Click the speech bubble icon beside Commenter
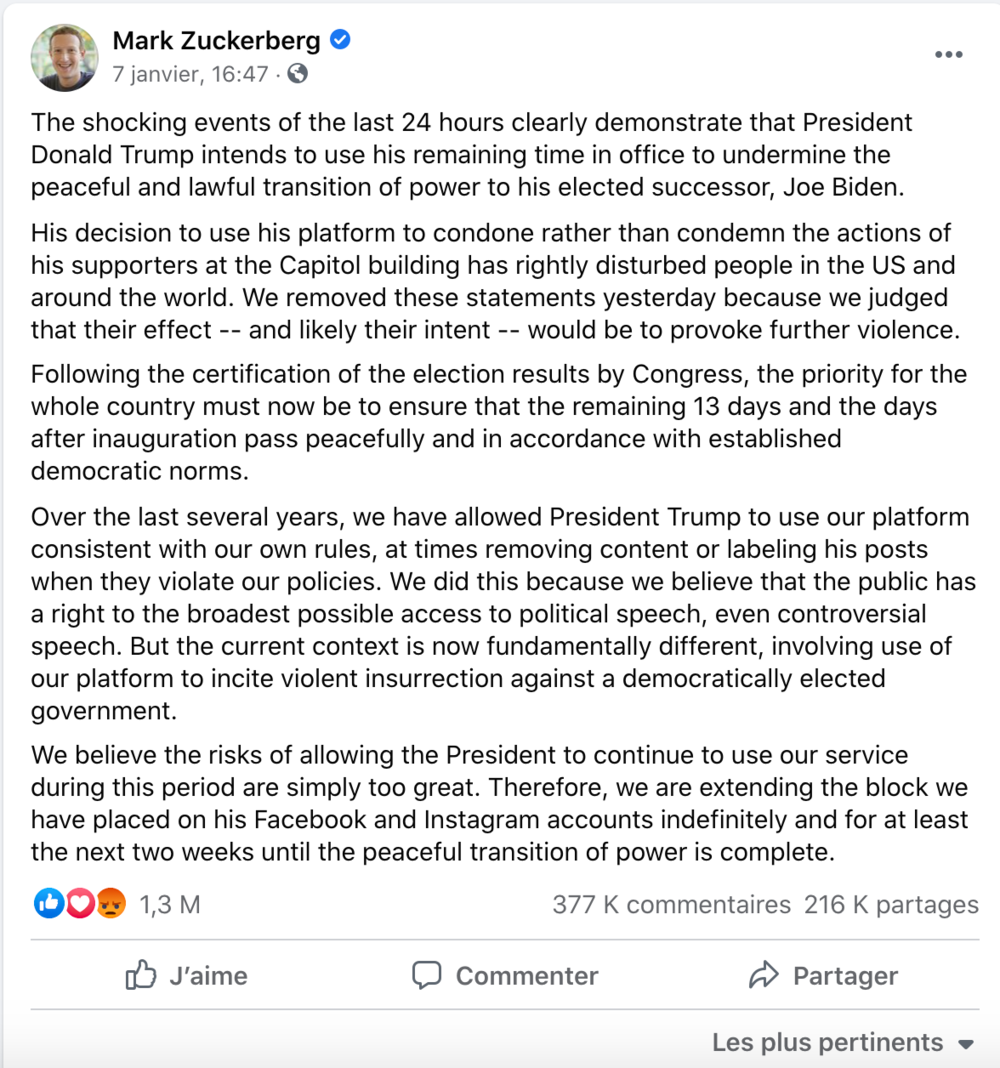 (427, 976)
